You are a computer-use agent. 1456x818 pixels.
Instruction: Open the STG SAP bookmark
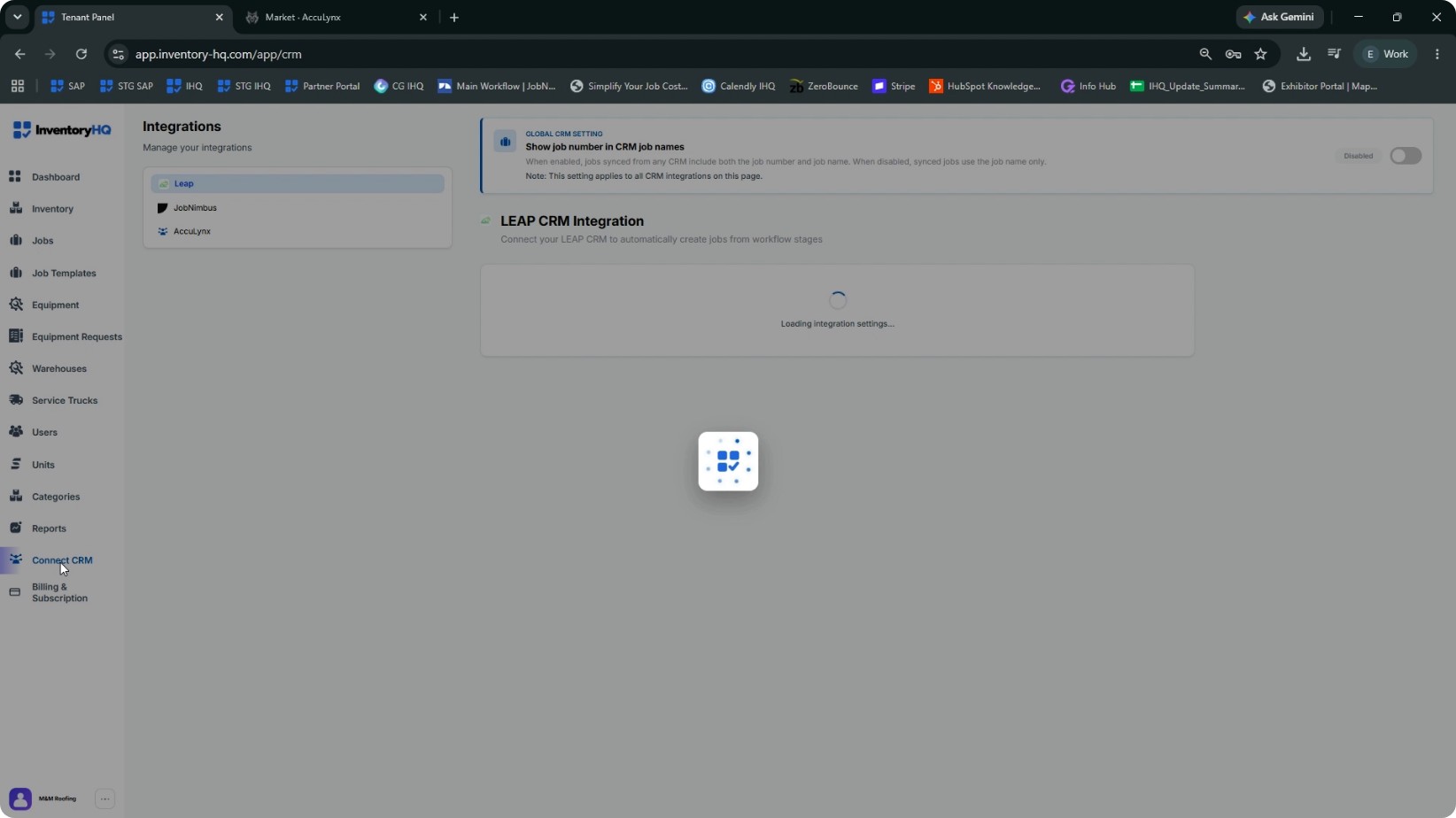coord(127,86)
